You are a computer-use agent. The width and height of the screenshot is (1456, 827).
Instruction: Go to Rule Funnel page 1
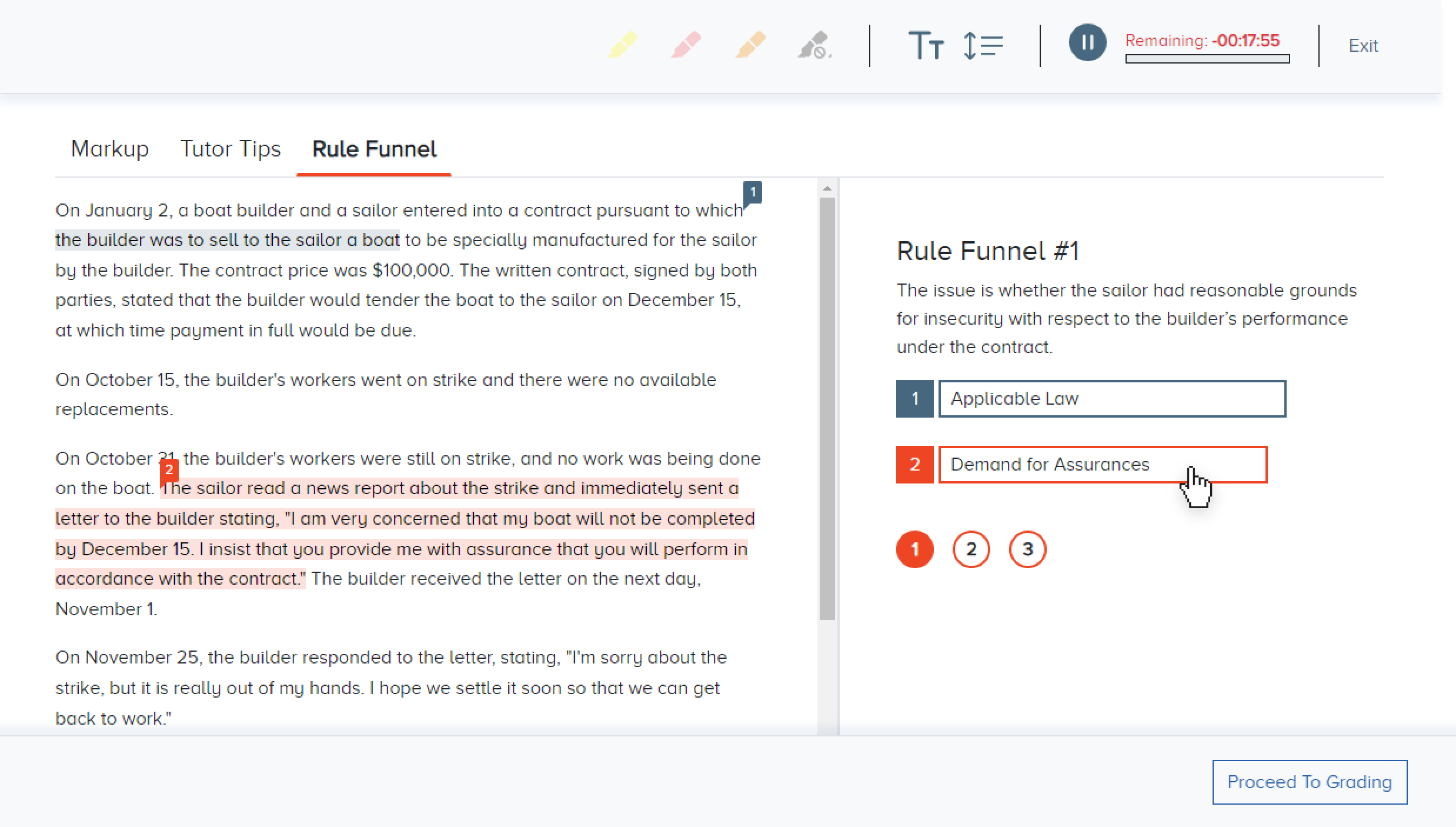tap(914, 549)
